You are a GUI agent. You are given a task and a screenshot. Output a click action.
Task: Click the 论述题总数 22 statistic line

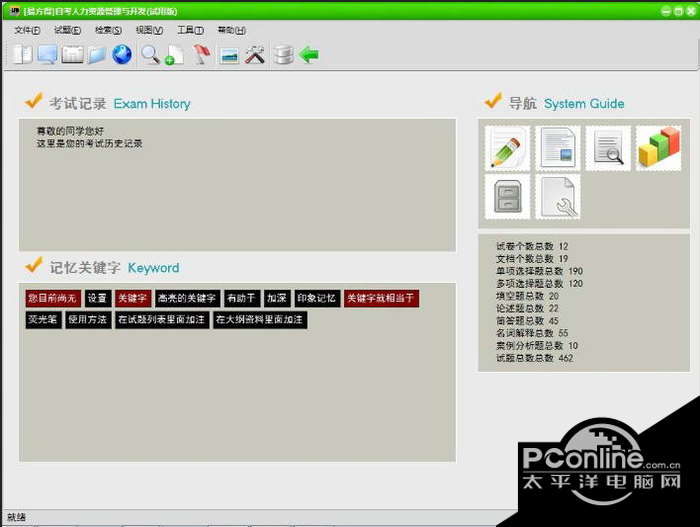pos(527,309)
